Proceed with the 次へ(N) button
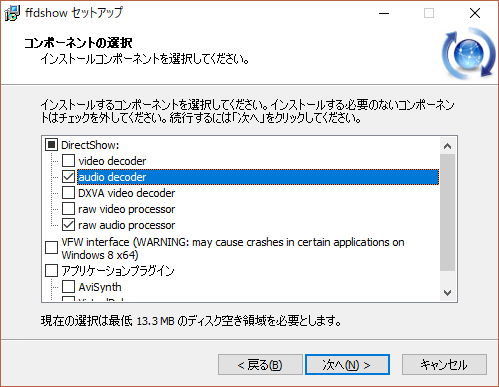The width and height of the screenshot is (499, 387). coord(347,365)
